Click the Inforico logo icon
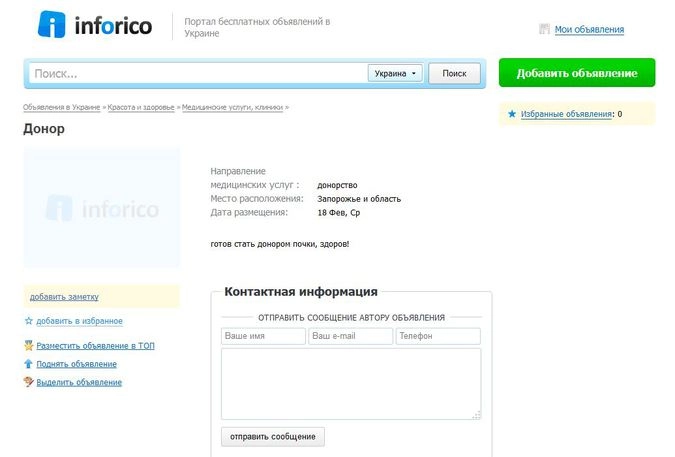The image size is (675, 457). [52, 25]
